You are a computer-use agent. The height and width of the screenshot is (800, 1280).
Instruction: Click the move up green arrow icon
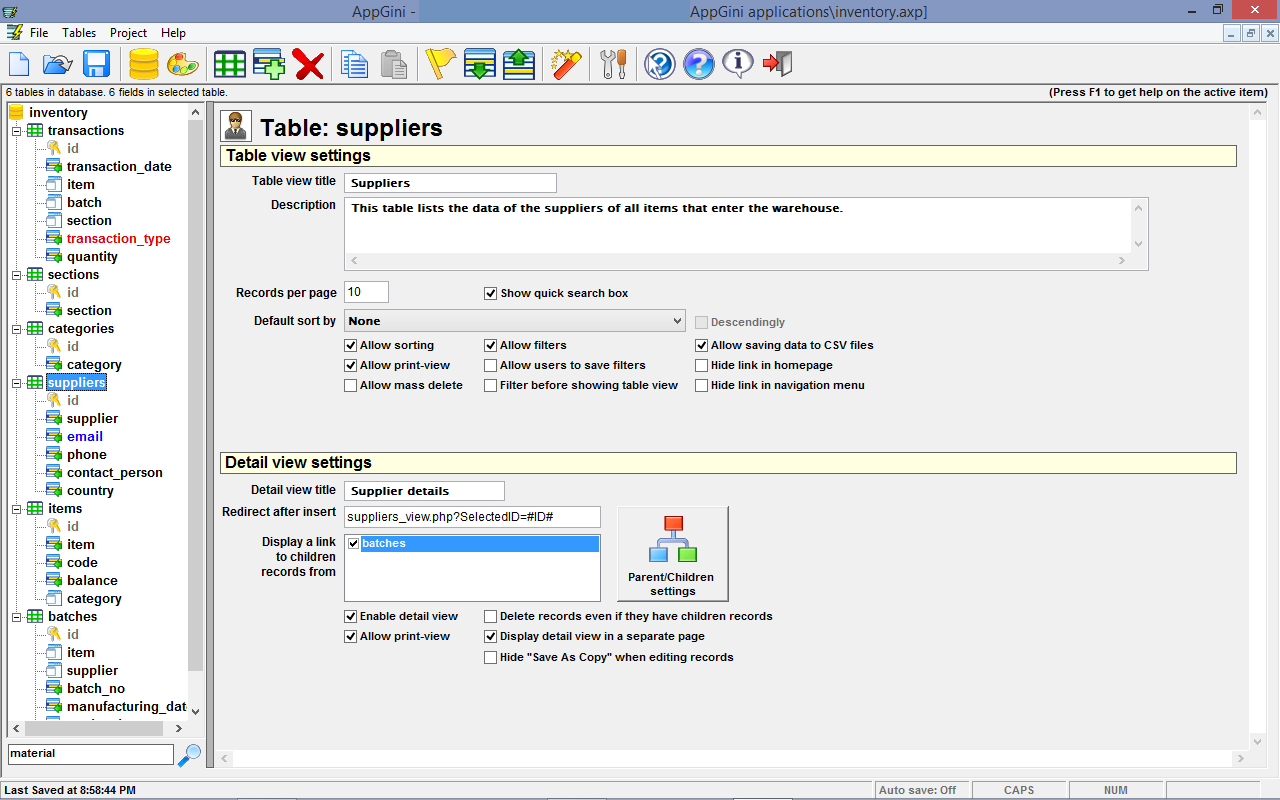point(518,65)
